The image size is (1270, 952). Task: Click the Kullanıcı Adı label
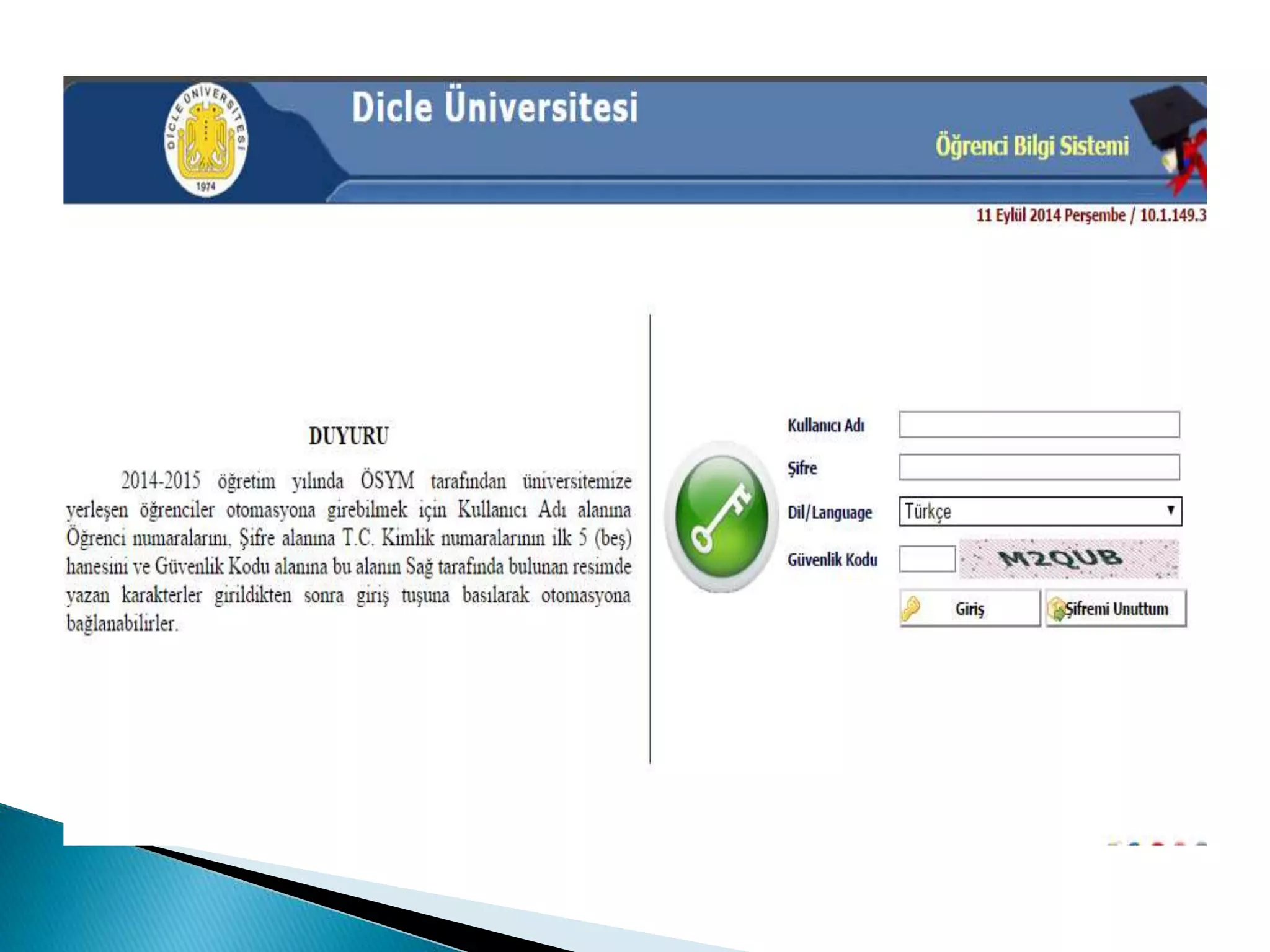[825, 426]
